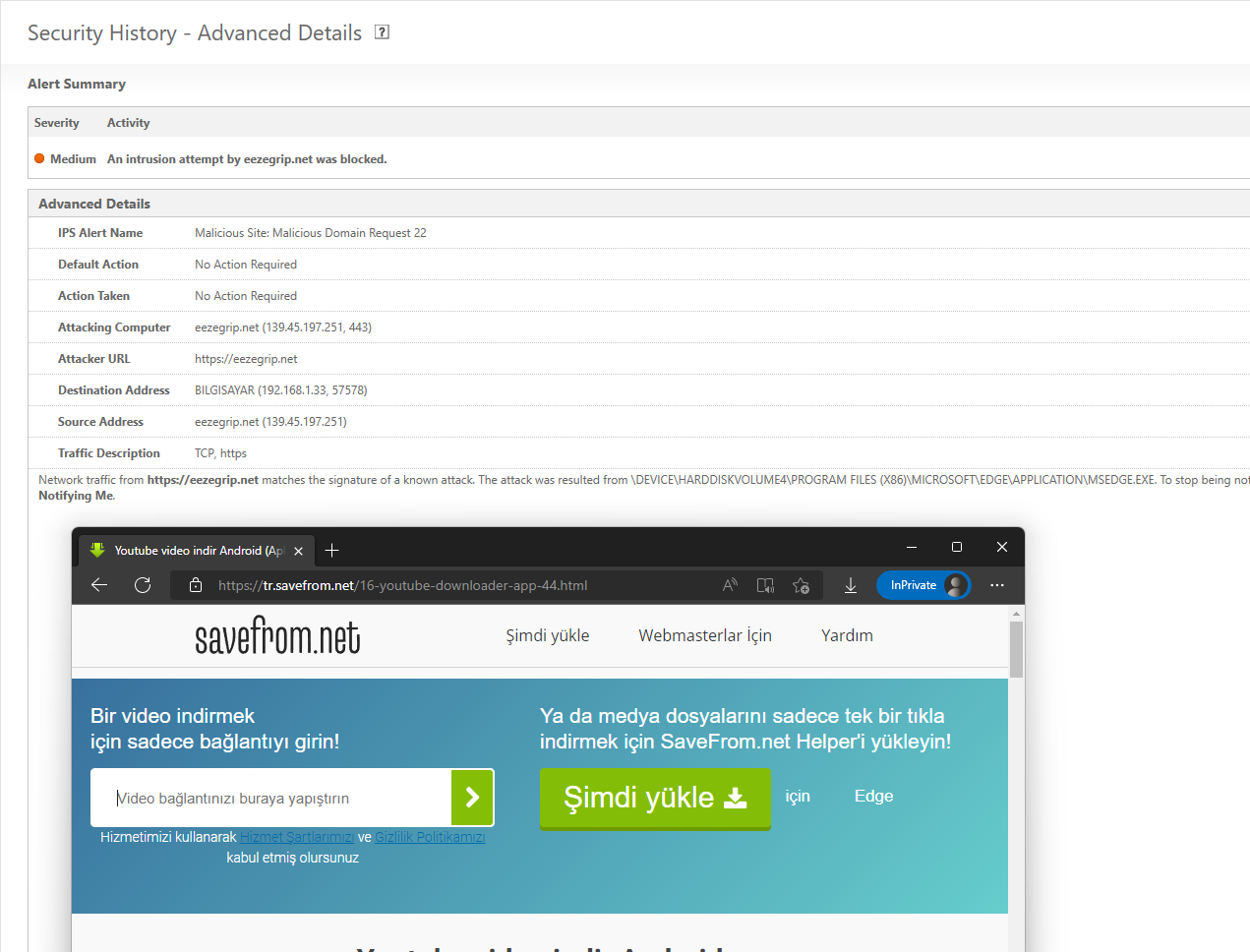The height and width of the screenshot is (952, 1250).
Task: Click the Advanced Details section header
Action: pyautogui.click(x=94, y=204)
